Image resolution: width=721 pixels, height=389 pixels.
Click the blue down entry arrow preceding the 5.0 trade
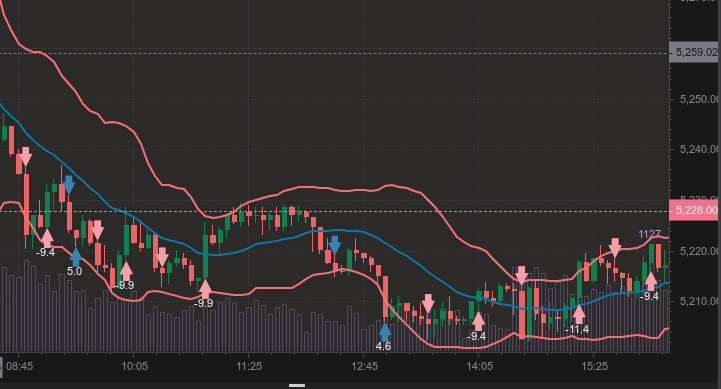tap(69, 184)
